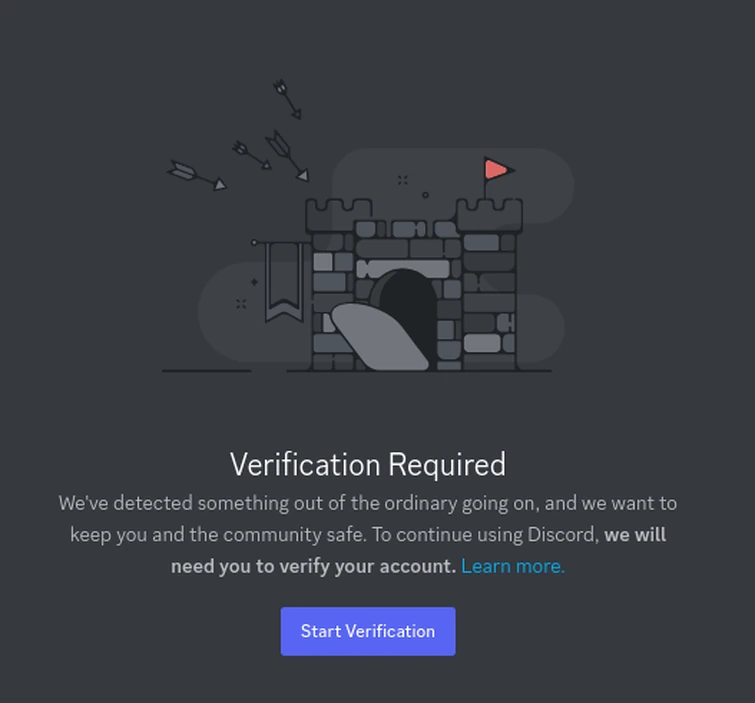This screenshot has width=755, height=703.
Task: Click the large arrow nearest the castle
Action: coord(287,156)
